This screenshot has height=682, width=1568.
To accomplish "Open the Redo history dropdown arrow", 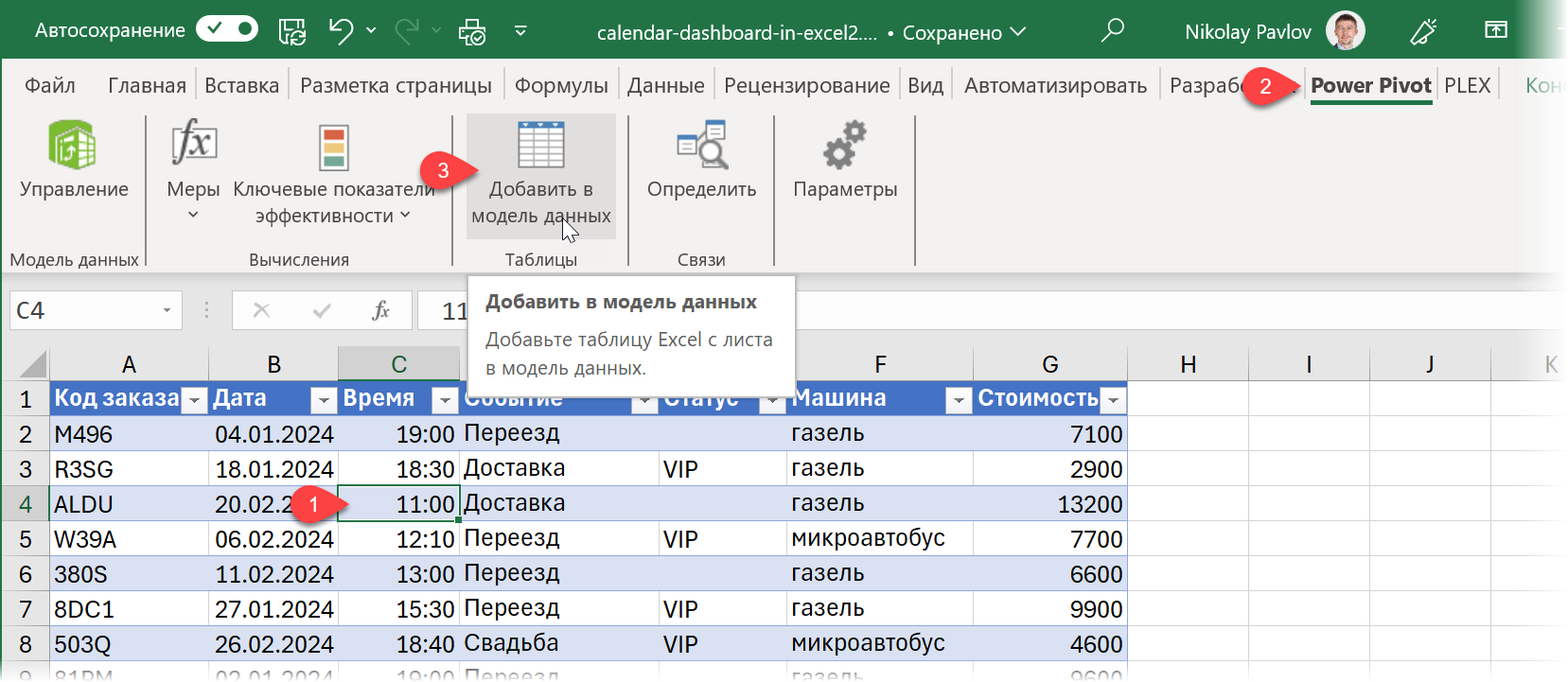I will click(x=436, y=31).
